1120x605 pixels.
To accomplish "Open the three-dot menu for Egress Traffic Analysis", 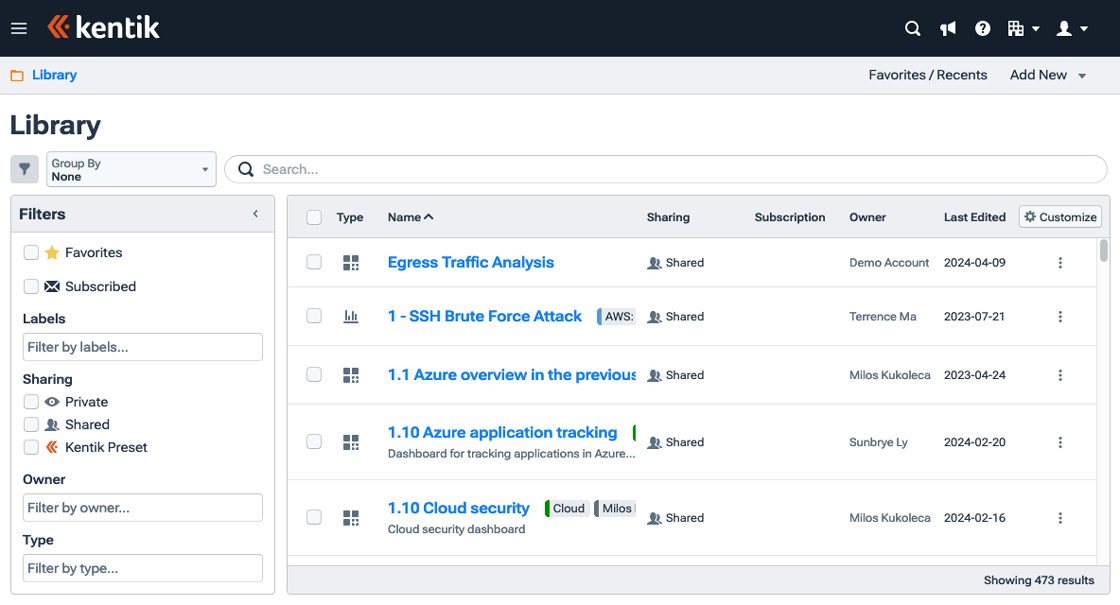I will (x=1060, y=262).
